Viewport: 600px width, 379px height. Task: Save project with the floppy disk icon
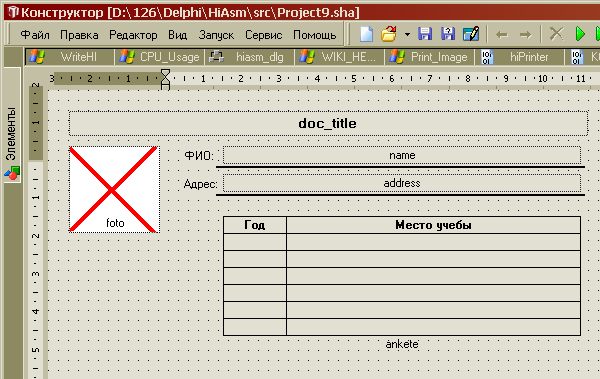point(425,34)
